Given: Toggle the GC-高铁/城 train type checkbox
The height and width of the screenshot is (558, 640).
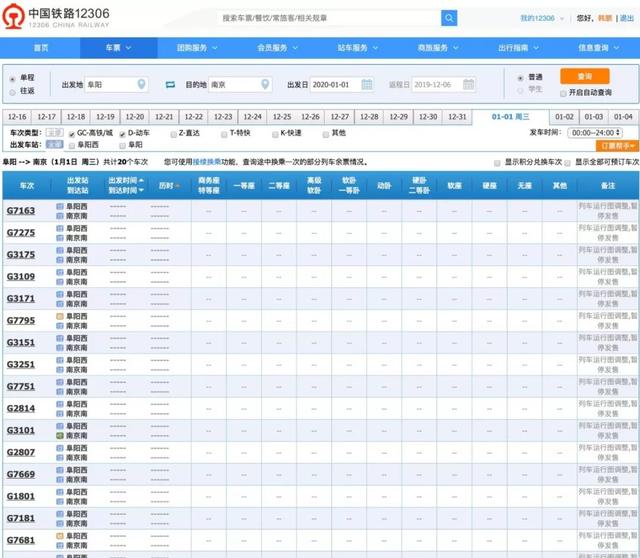Looking at the screenshot, I should coord(72,134).
